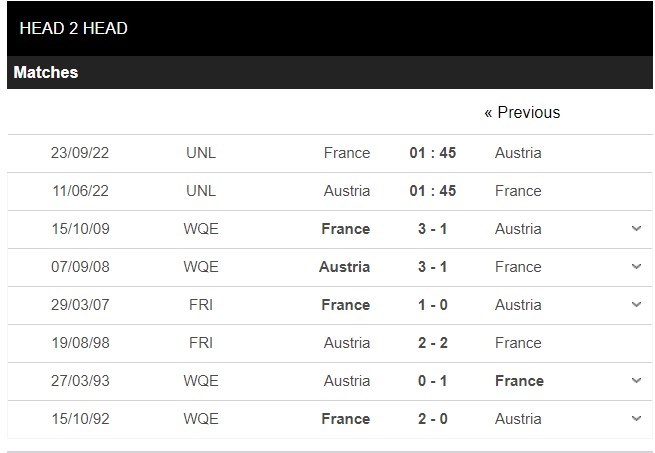Open the 2 - 2 score from 19/08/98
655x453 pixels.
pos(433,343)
